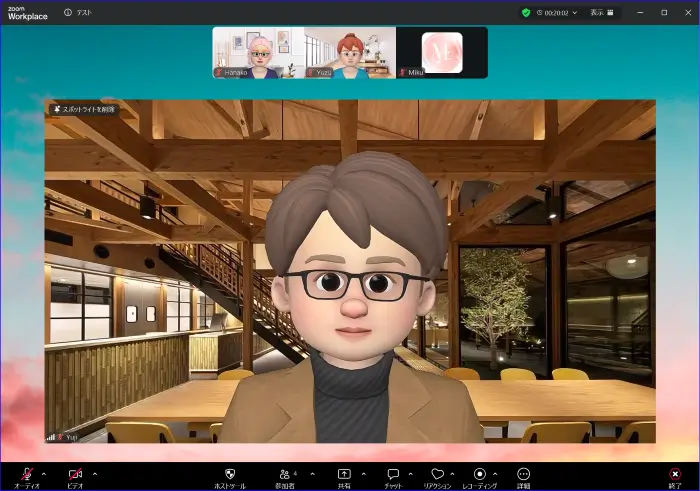Click Yuji's name label

(71, 437)
